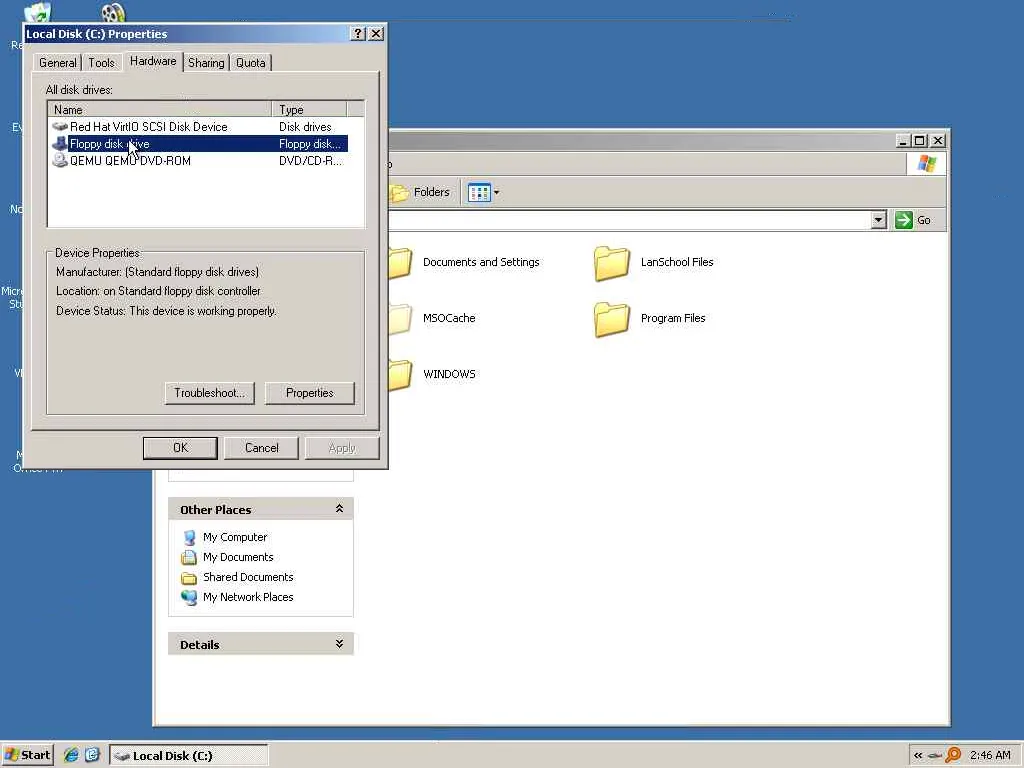
Task: Select the LanSchool Files folder icon
Action: tap(612, 263)
